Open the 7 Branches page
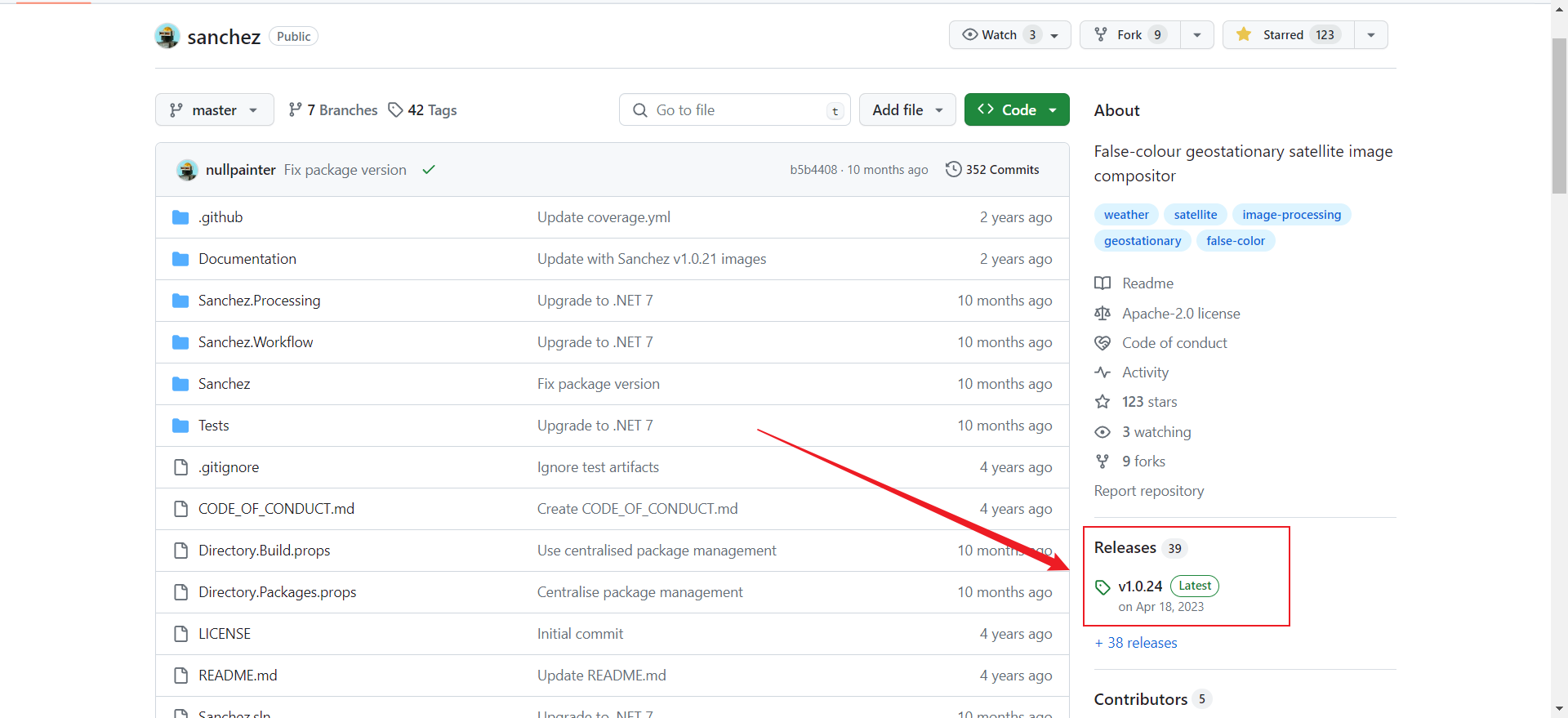1568x718 pixels. tap(333, 110)
